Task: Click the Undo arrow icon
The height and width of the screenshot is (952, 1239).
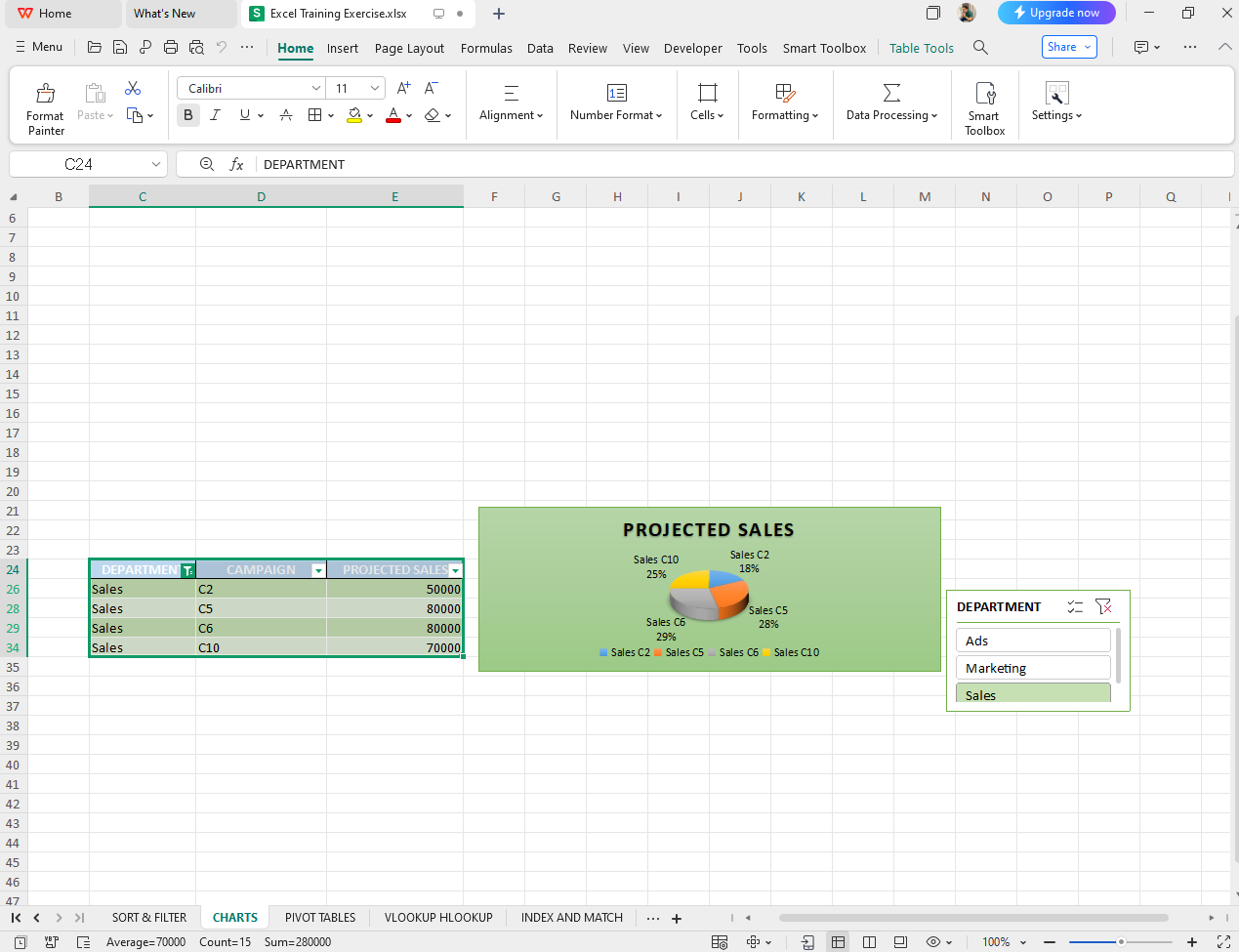Action: click(x=222, y=47)
